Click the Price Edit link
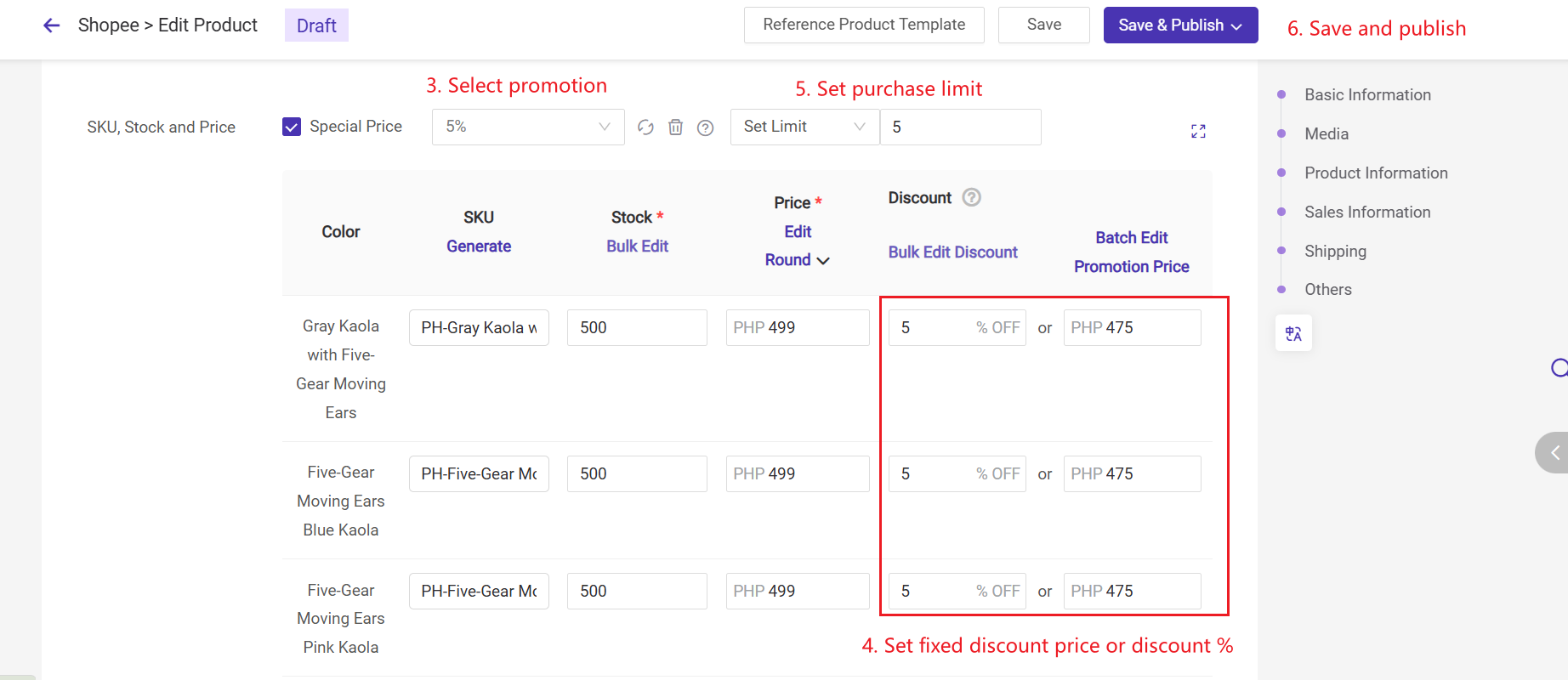The height and width of the screenshot is (680, 1568). [x=798, y=231]
